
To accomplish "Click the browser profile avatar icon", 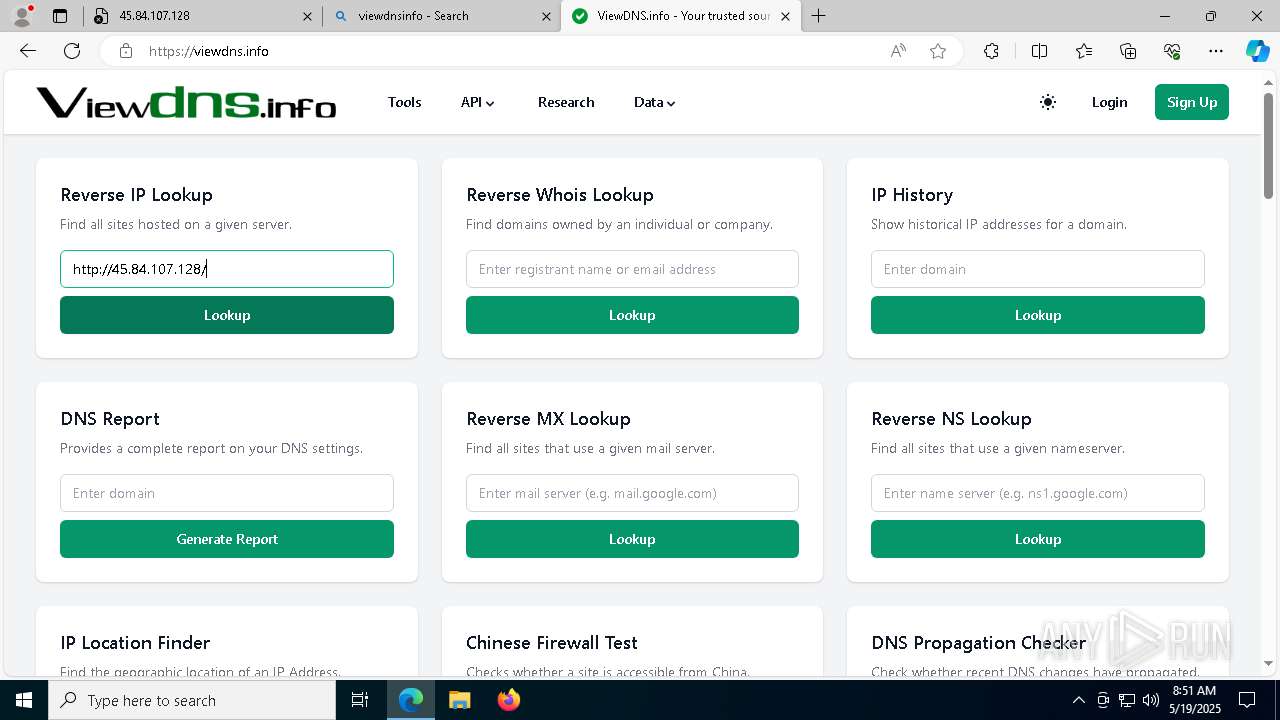I will tap(21, 15).
